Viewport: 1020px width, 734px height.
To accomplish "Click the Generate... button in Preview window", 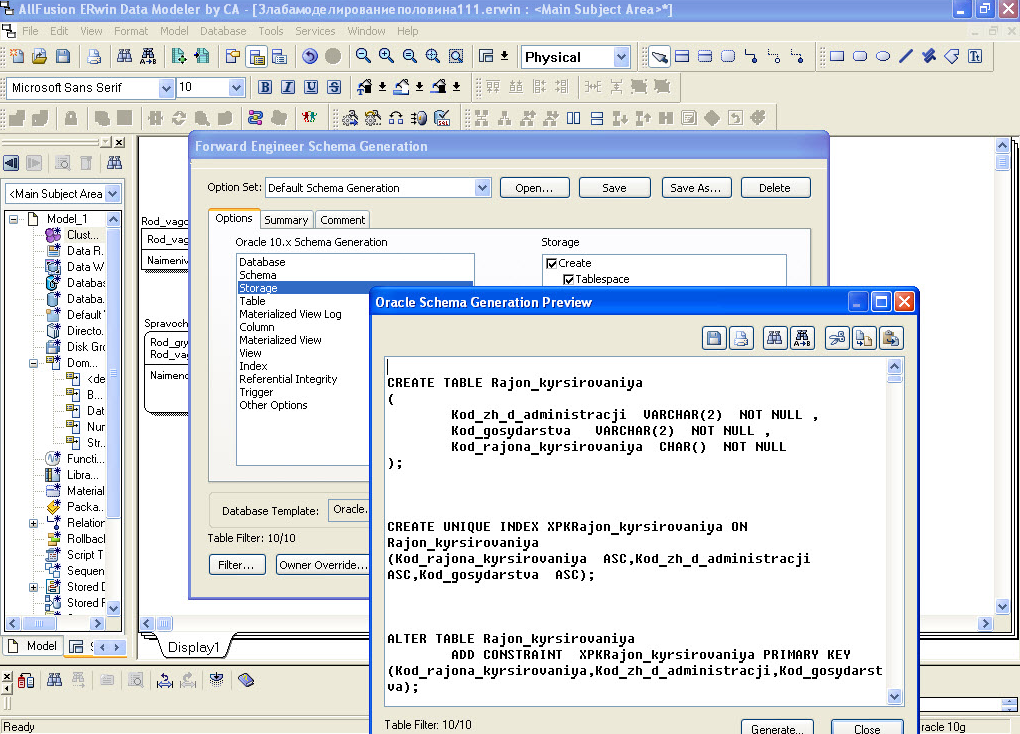I will click(x=777, y=729).
